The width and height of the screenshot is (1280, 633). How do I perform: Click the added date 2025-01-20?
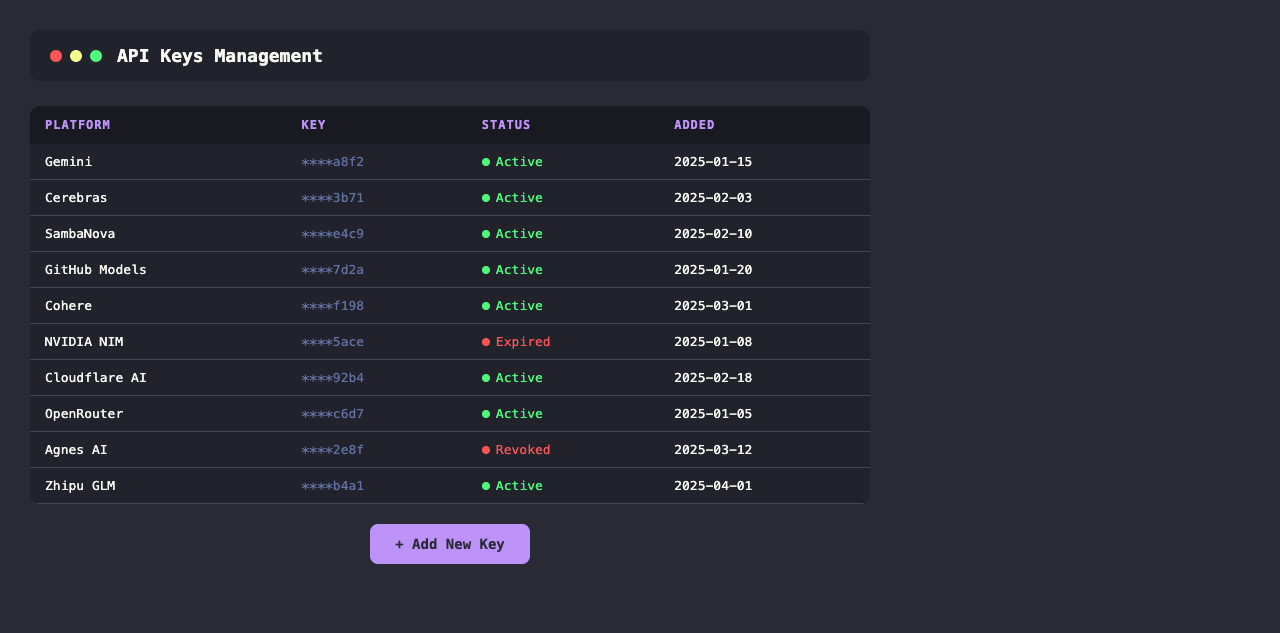click(713, 270)
